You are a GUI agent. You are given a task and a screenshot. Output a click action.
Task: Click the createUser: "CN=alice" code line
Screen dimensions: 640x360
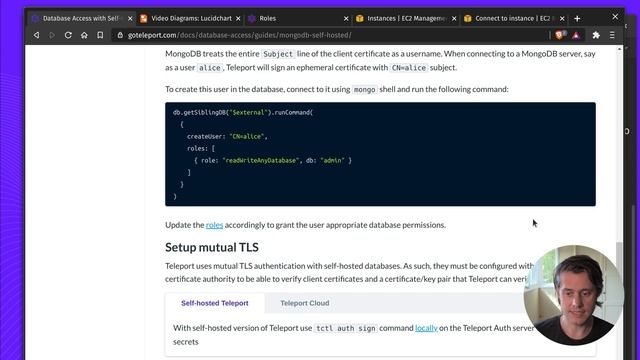coord(227,136)
